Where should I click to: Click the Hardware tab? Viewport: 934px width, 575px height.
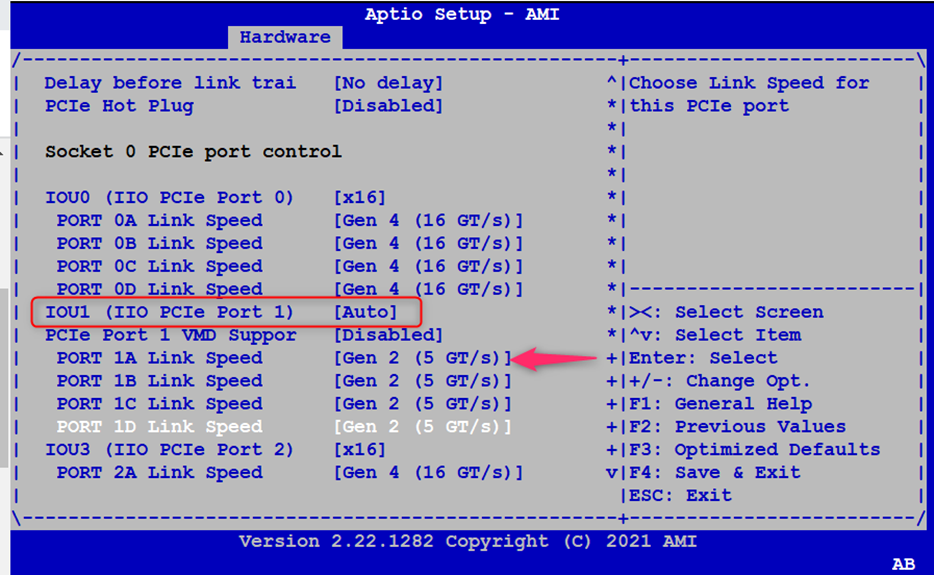point(285,37)
